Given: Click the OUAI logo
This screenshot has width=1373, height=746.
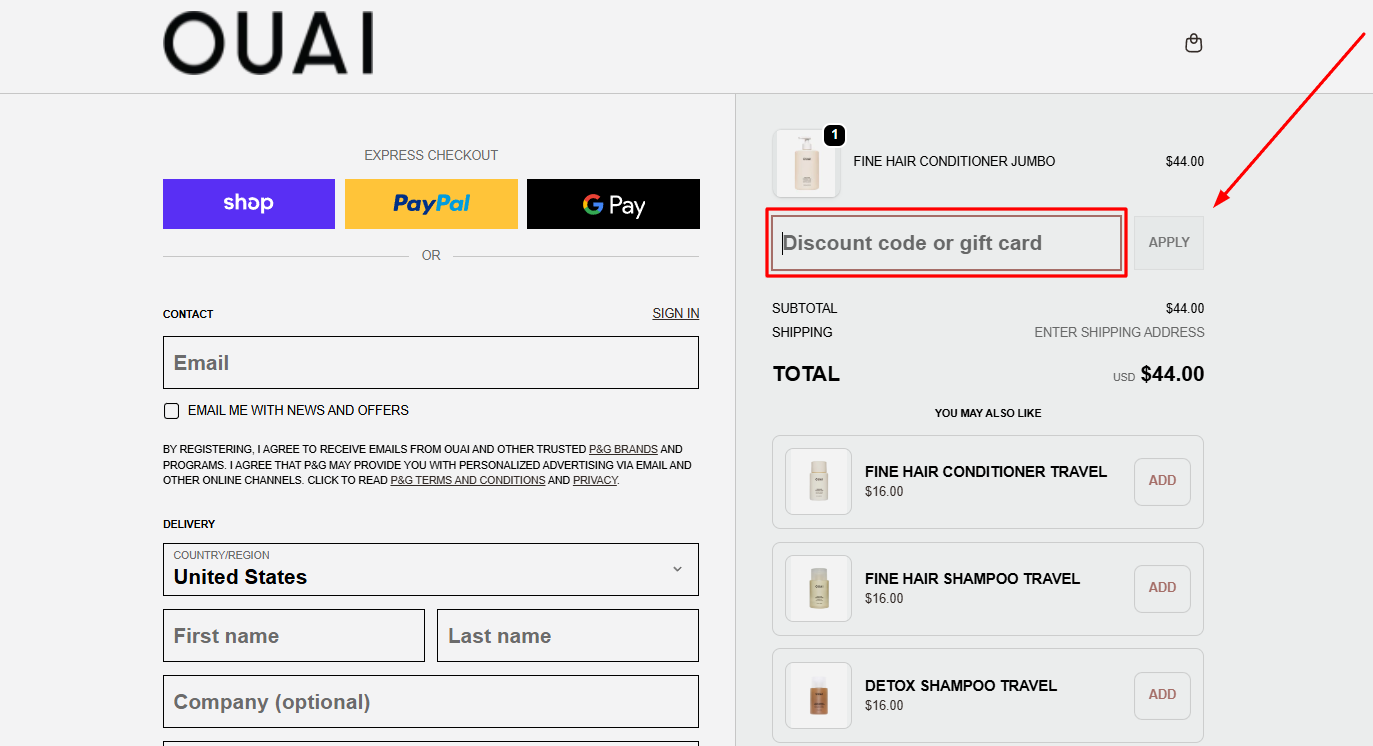Looking at the screenshot, I should click(x=268, y=44).
